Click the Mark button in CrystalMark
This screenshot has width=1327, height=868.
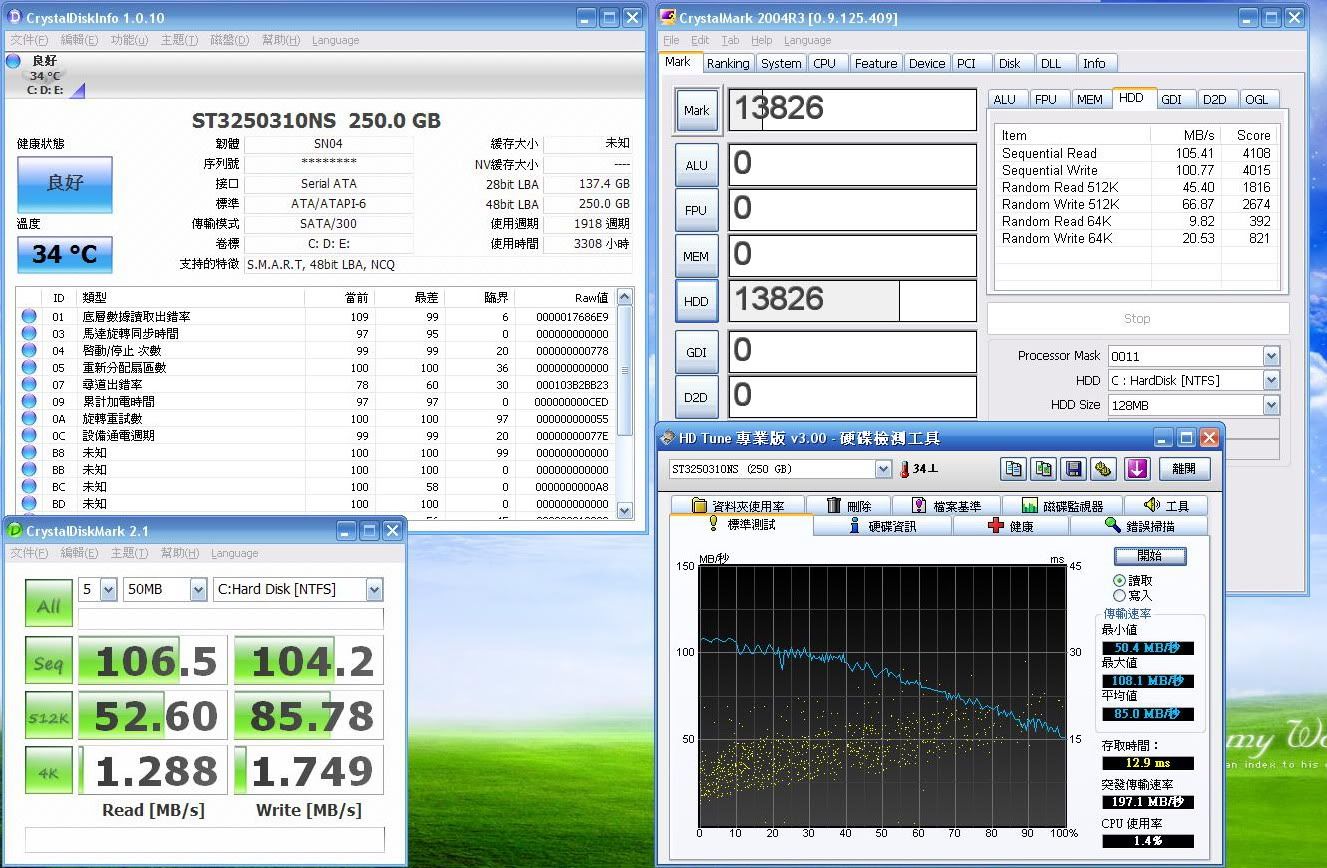pos(697,111)
